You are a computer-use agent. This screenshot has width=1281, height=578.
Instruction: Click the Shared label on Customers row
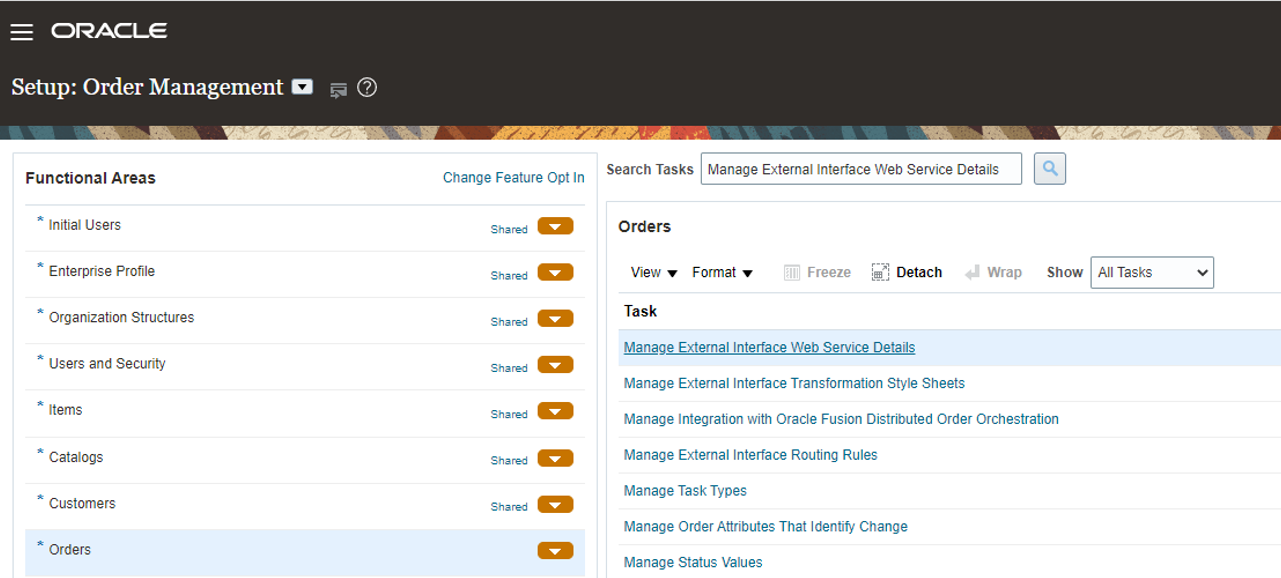pyautogui.click(x=509, y=507)
